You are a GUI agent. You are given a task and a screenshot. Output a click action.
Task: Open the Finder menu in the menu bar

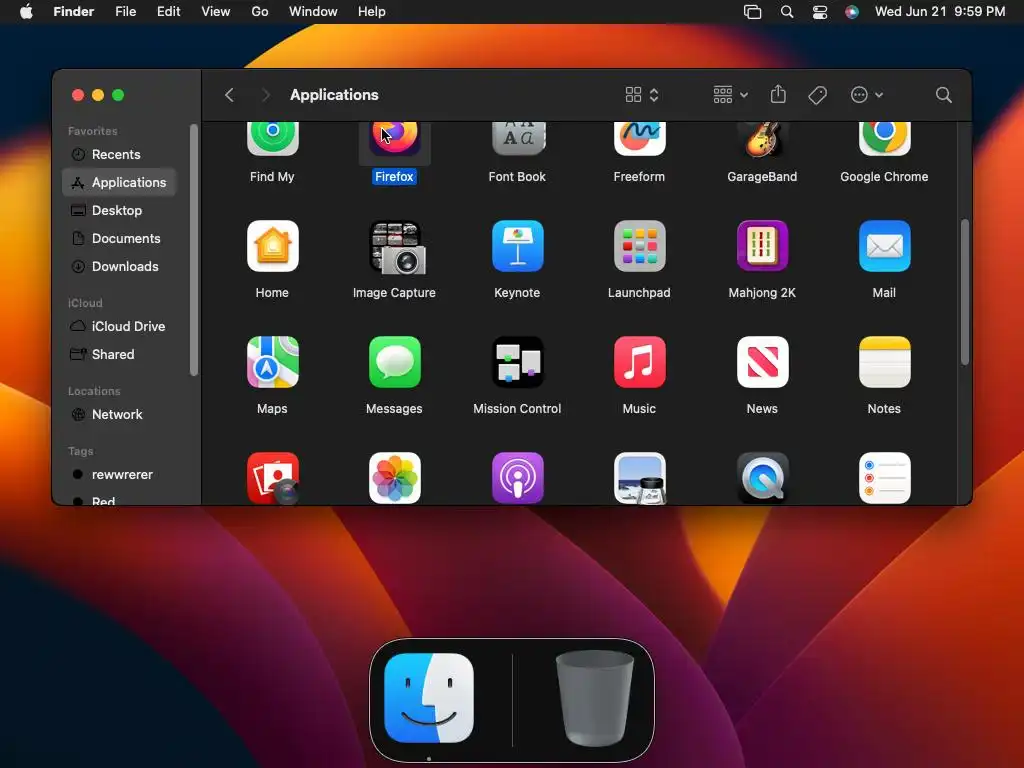[74, 12]
